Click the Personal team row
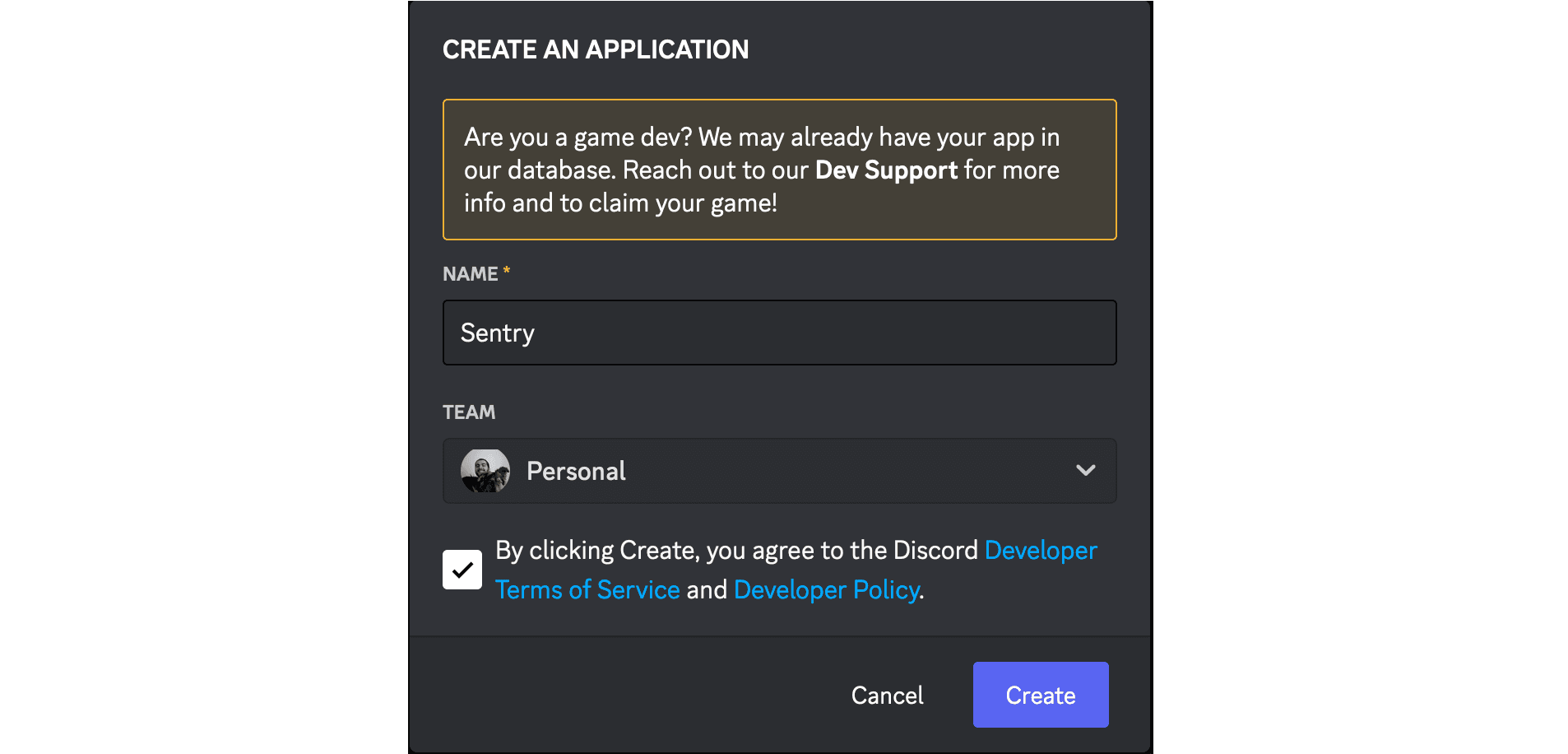 point(779,471)
